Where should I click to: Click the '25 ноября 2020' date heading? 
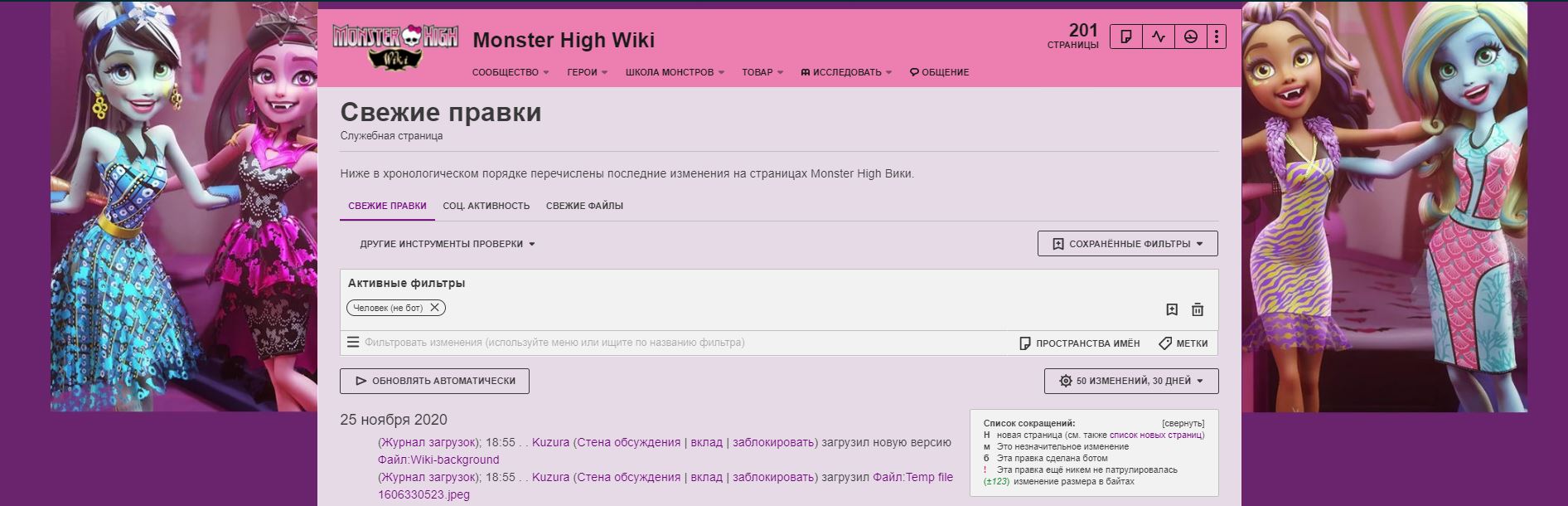tap(394, 420)
